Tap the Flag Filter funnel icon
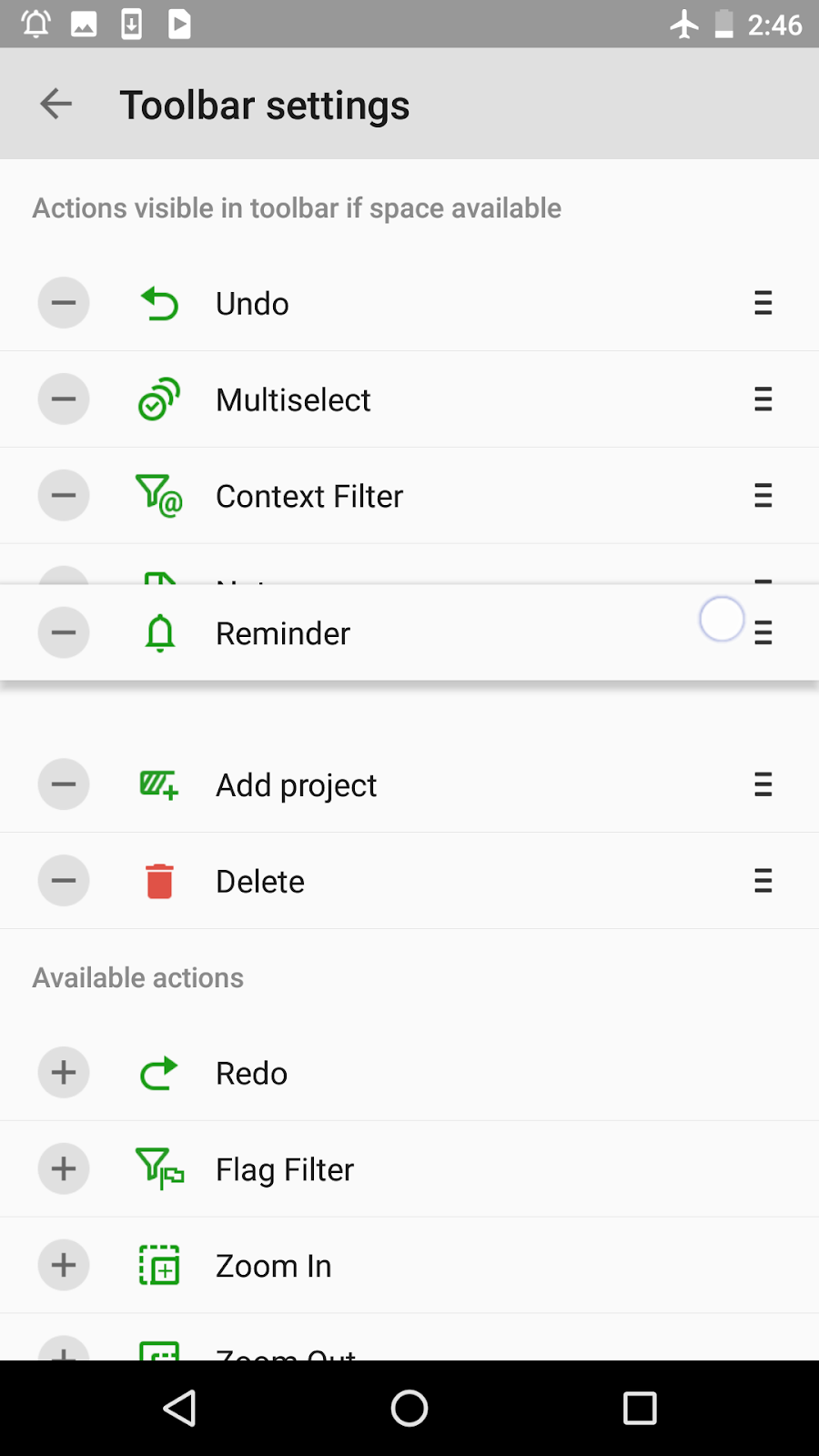819x1456 pixels. point(159,1169)
